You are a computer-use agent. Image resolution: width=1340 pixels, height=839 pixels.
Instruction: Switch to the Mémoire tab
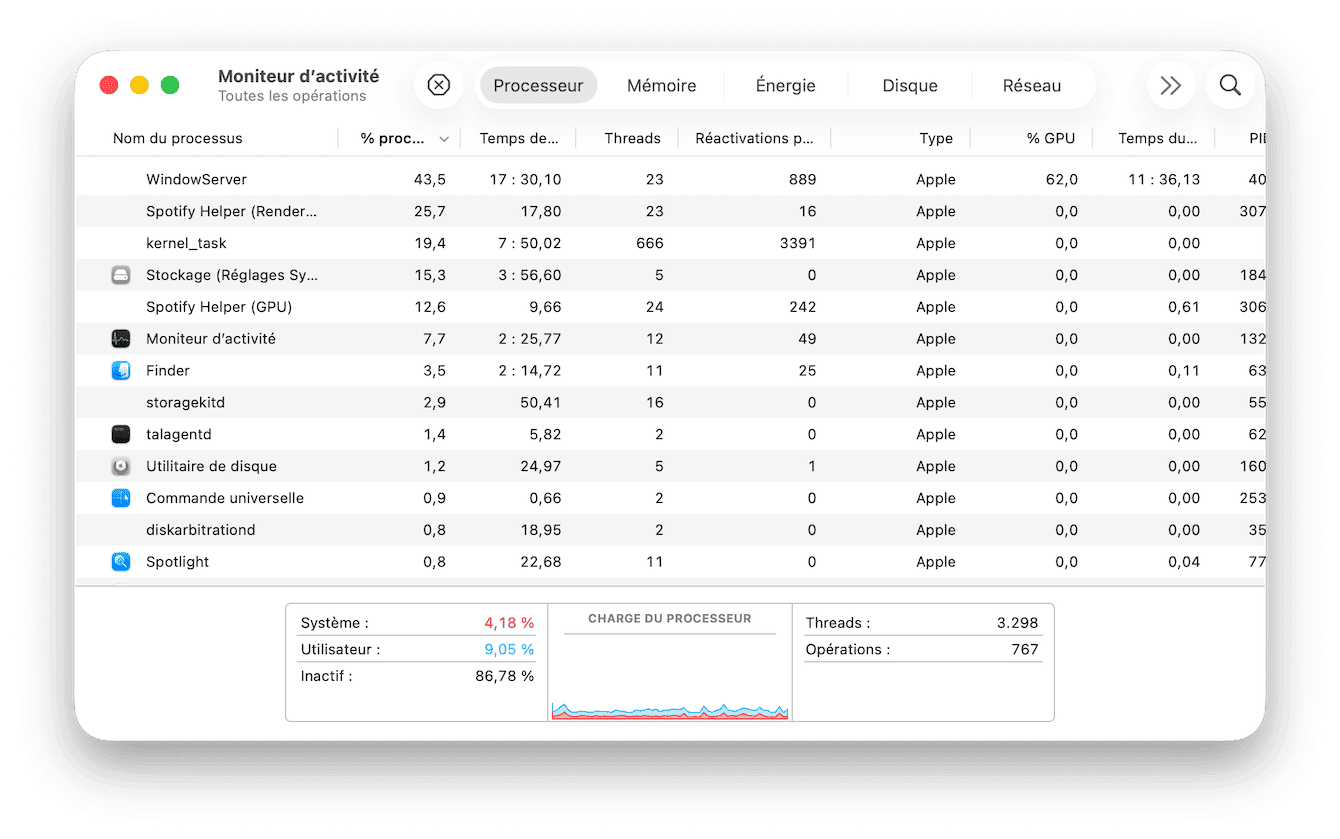tap(661, 85)
